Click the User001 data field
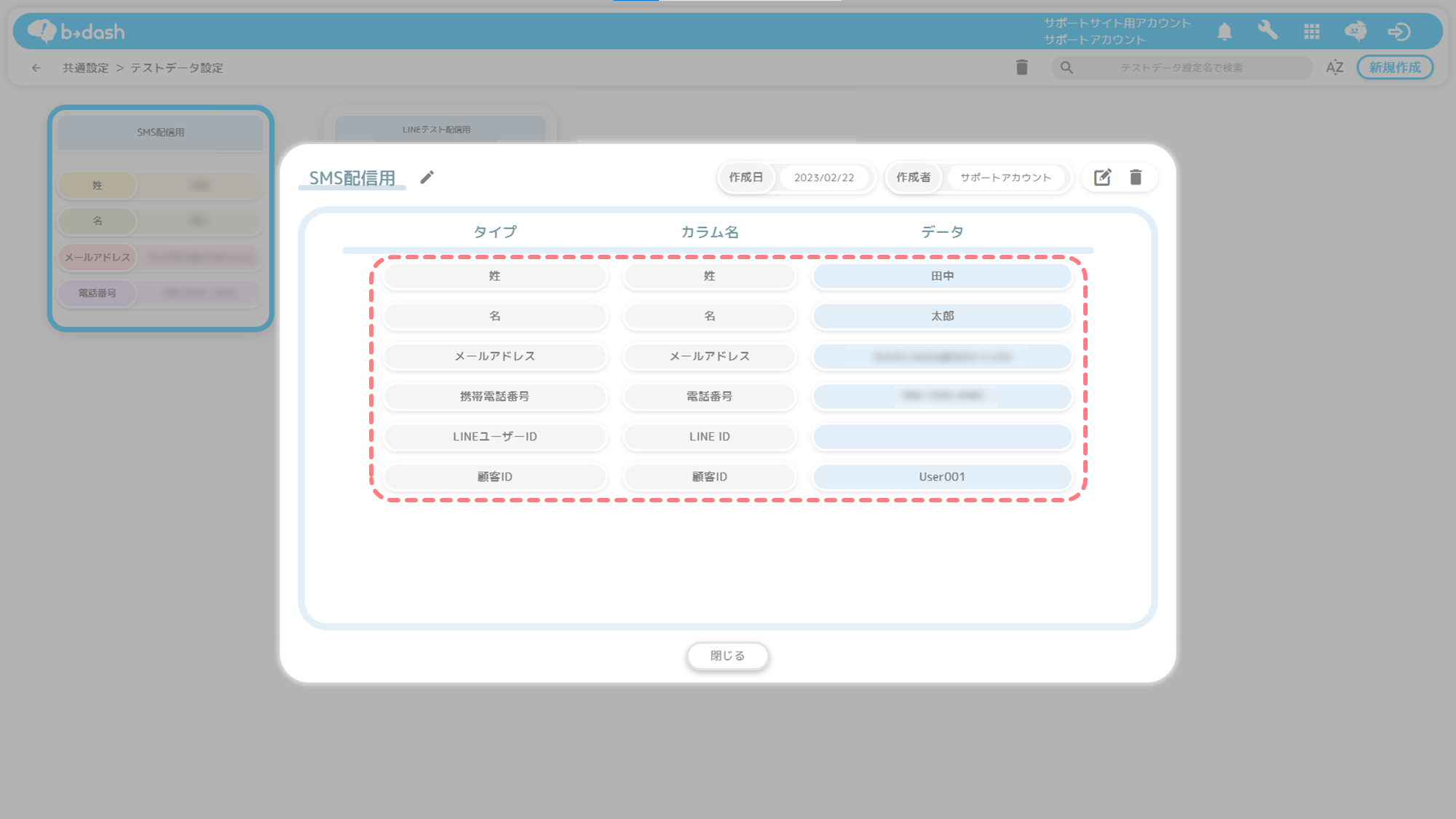Screen dimensions: 1456x819 [942, 477]
